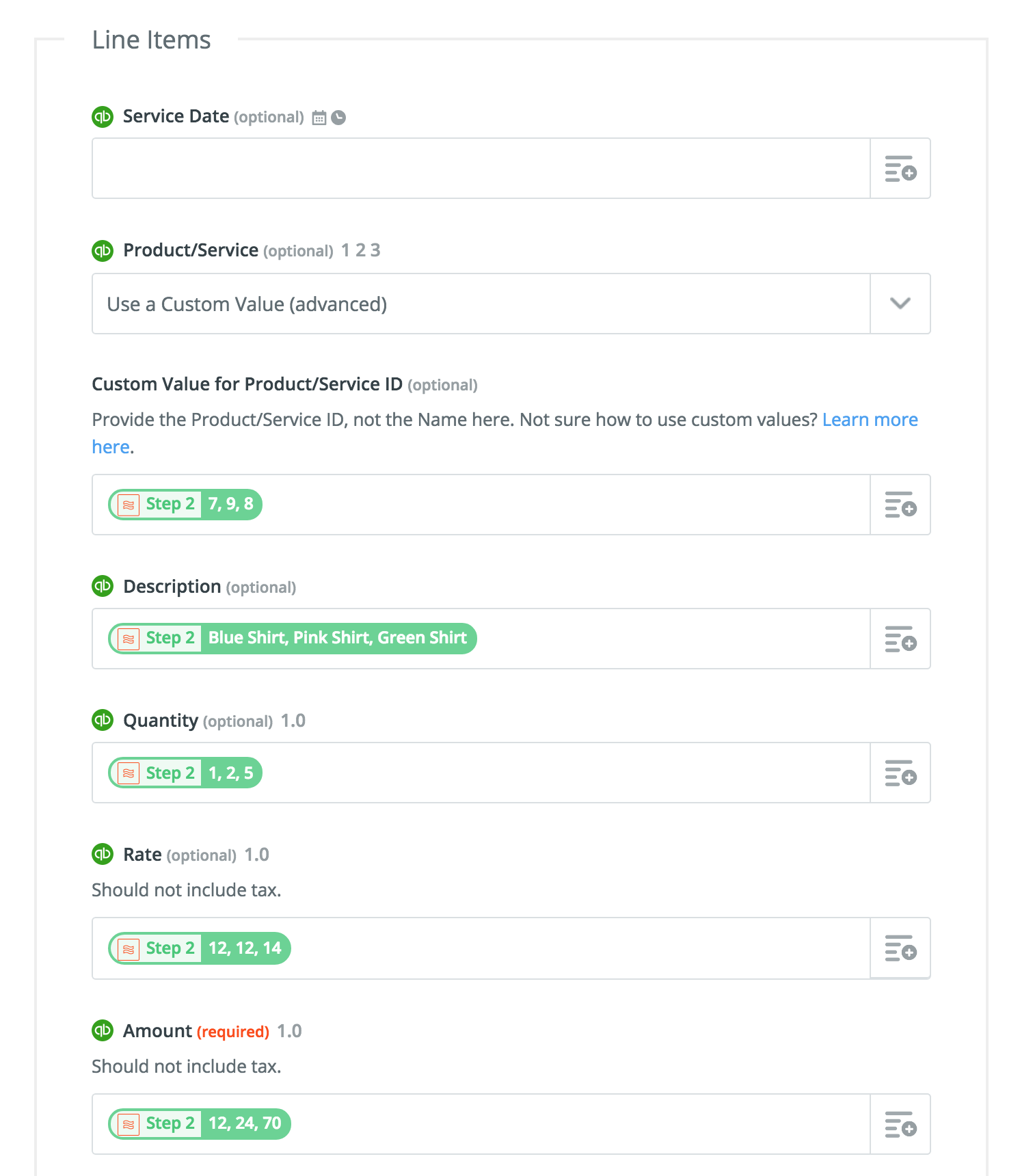Select the Step 2 "1, 2, 5" Quantity pill
The image size is (1020, 1176).
click(x=185, y=773)
